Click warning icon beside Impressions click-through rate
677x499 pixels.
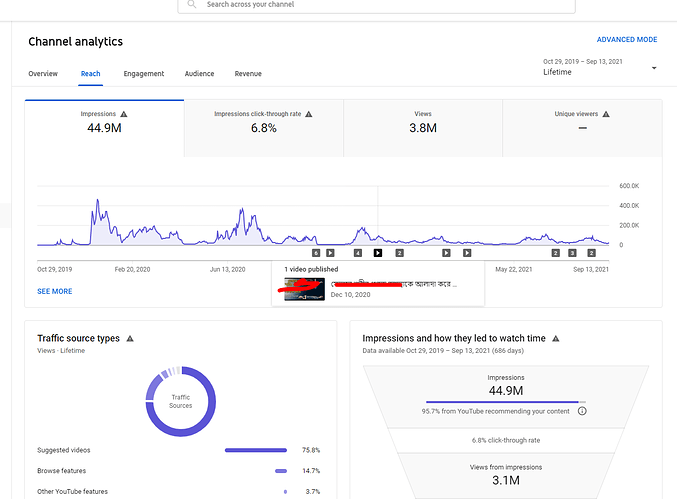(309, 114)
